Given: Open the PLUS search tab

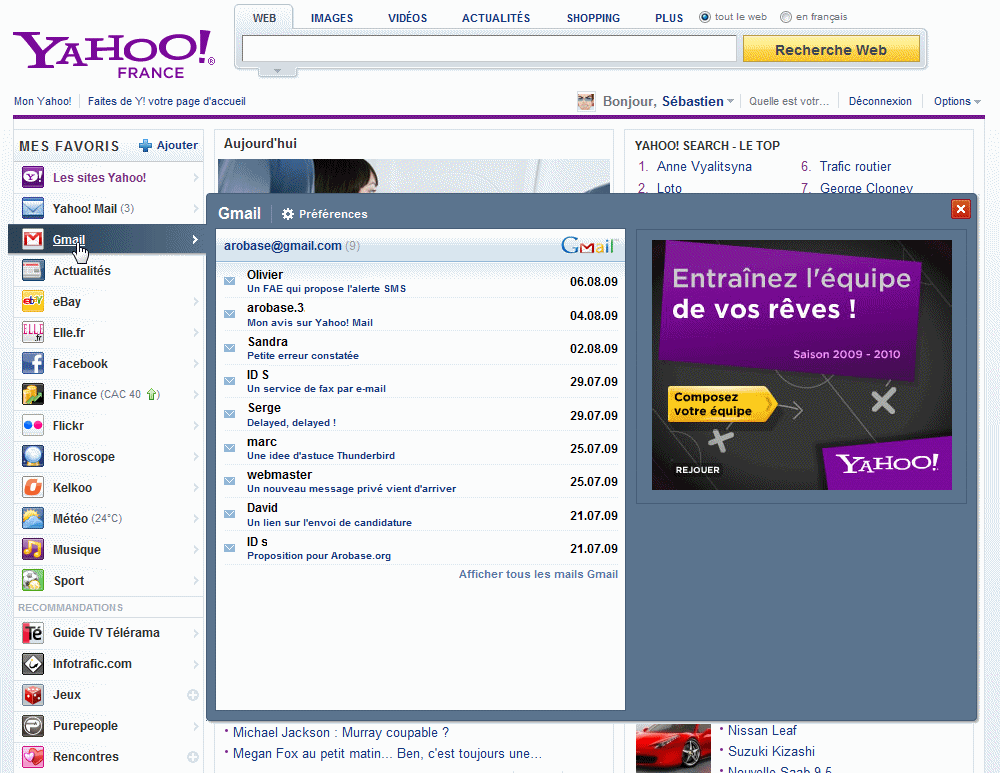Looking at the screenshot, I should 669,18.
